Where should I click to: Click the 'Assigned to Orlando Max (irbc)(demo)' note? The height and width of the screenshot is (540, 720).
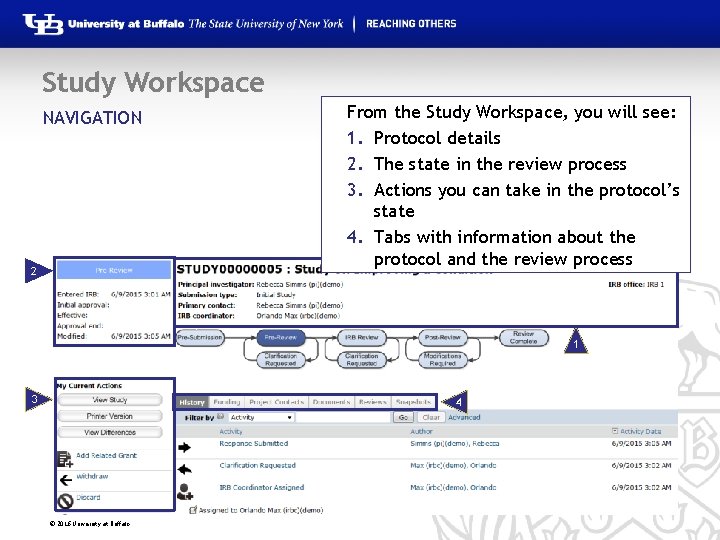[261, 510]
